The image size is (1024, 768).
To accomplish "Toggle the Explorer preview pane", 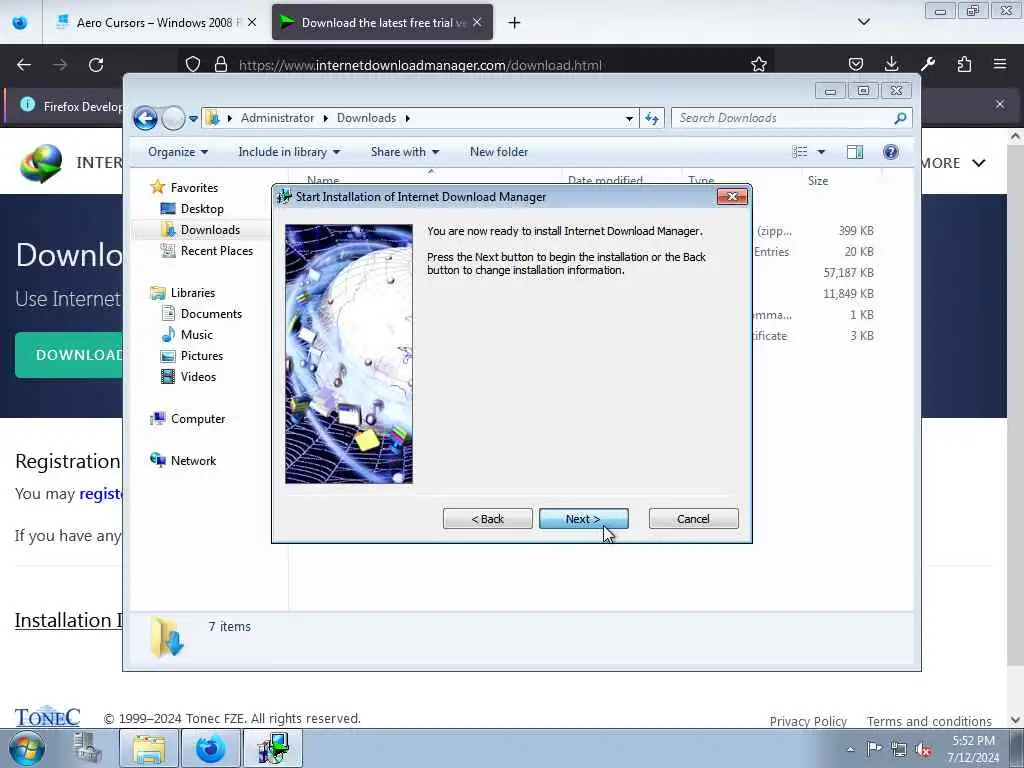I will (x=855, y=152).
